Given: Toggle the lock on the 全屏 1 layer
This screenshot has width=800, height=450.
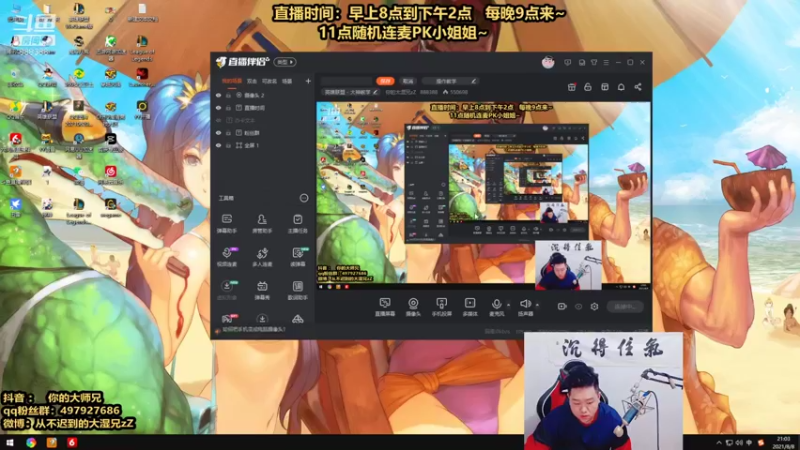Looking at the screenshot, I should click(229, 145).
